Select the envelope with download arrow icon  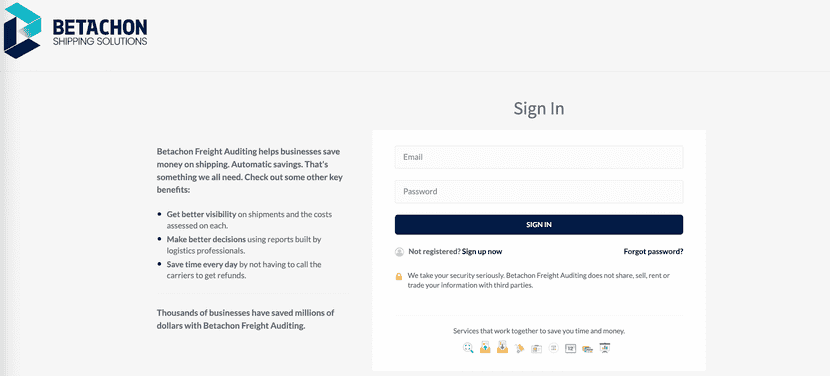point(502,347)
